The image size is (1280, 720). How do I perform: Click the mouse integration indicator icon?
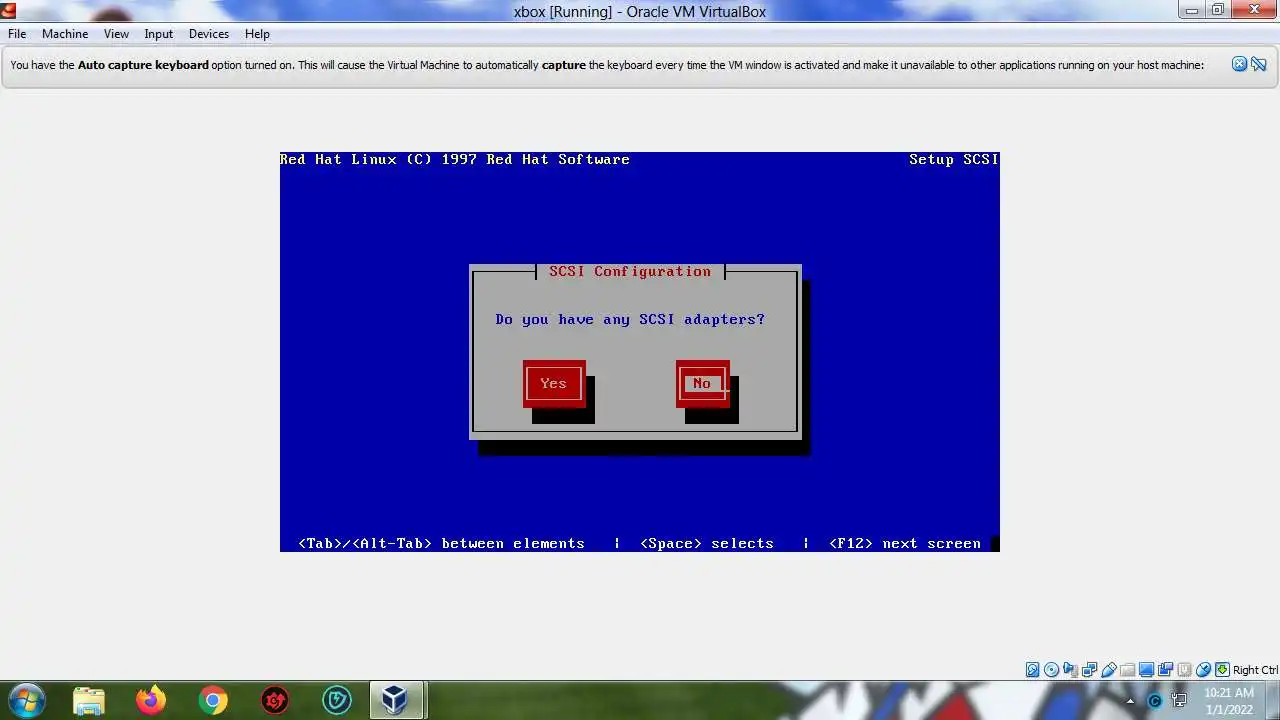(x=1203, y=670)
